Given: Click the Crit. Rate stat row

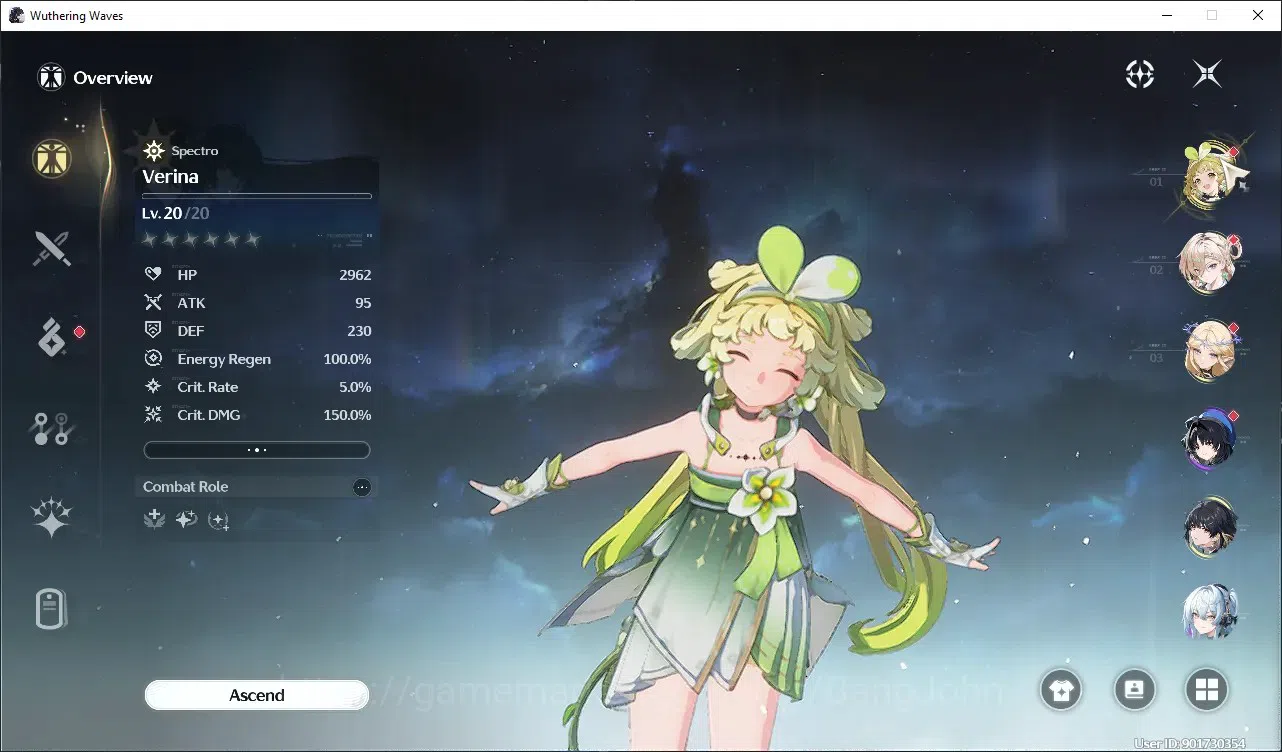Looking at the screenshot, I should click(257, 387).
